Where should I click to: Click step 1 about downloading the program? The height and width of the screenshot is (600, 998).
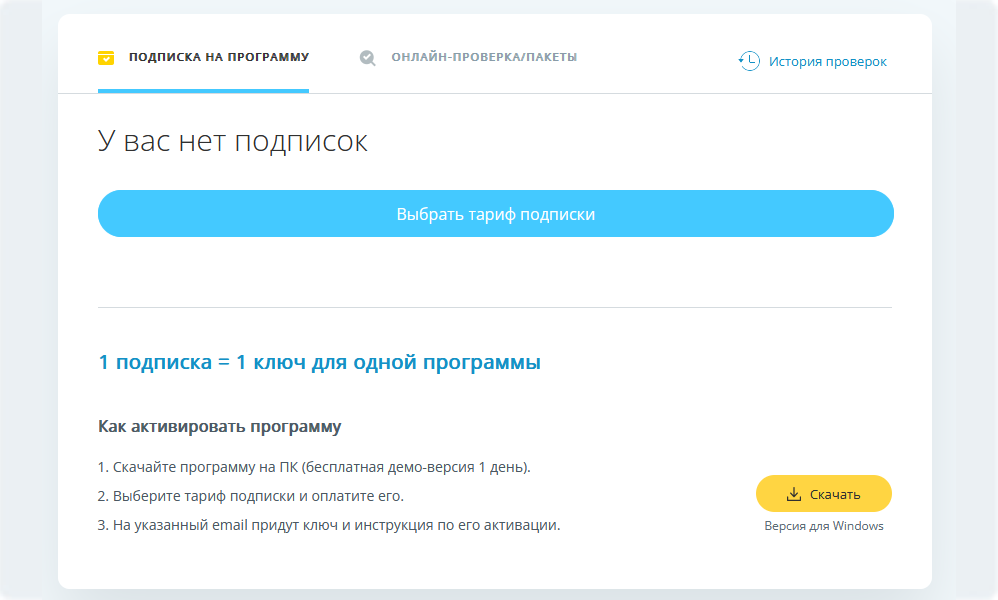(314, 467)
